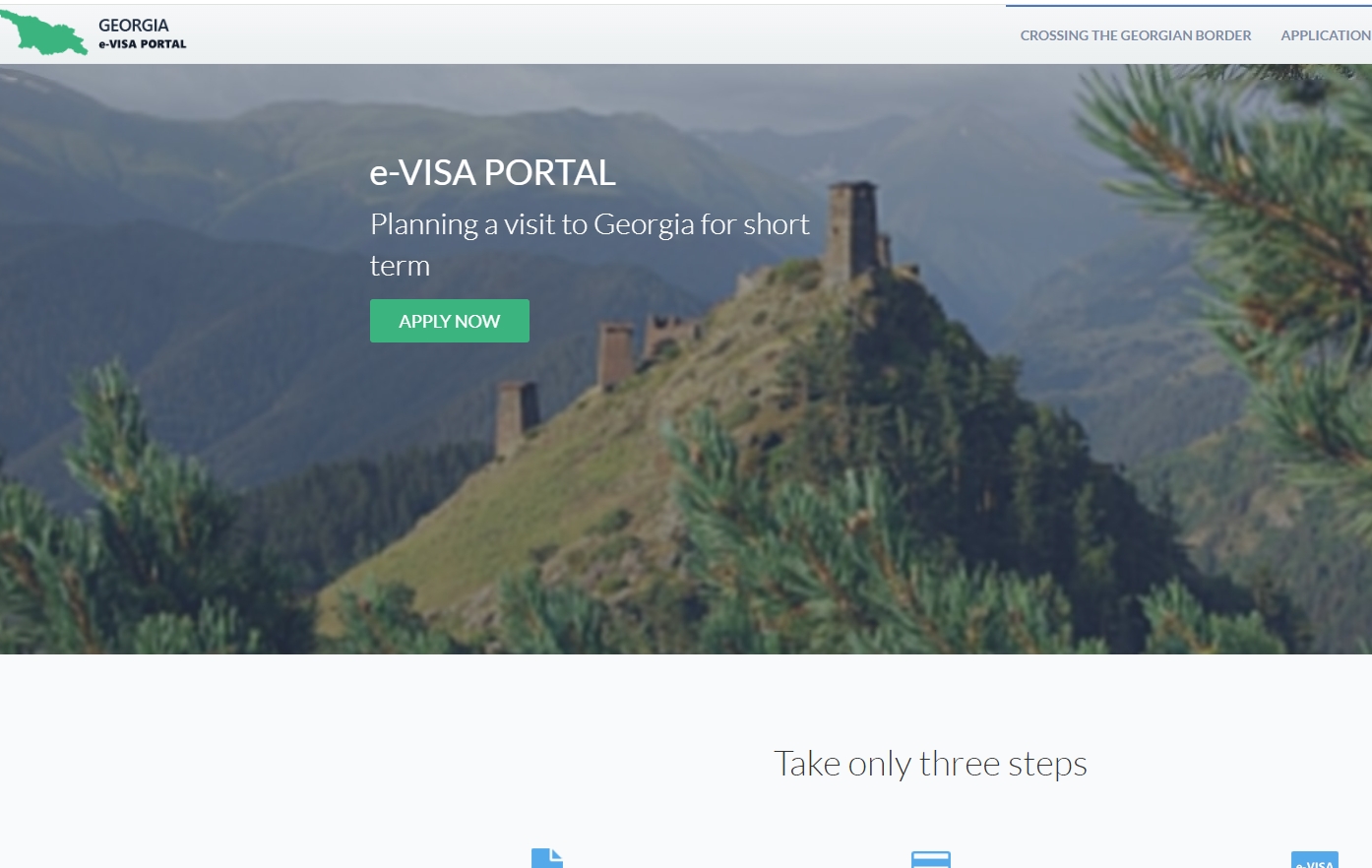Click the green Apply Now button
Image resolution: width=1372 pixels, height=868 pixels.
(x=450, y=321)
